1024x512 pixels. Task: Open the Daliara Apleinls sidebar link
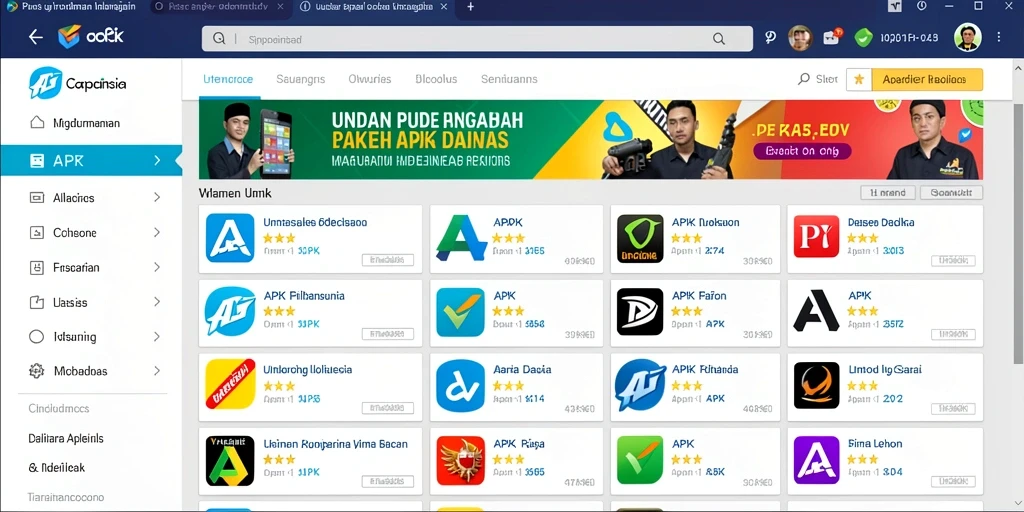tap(66, 438)
